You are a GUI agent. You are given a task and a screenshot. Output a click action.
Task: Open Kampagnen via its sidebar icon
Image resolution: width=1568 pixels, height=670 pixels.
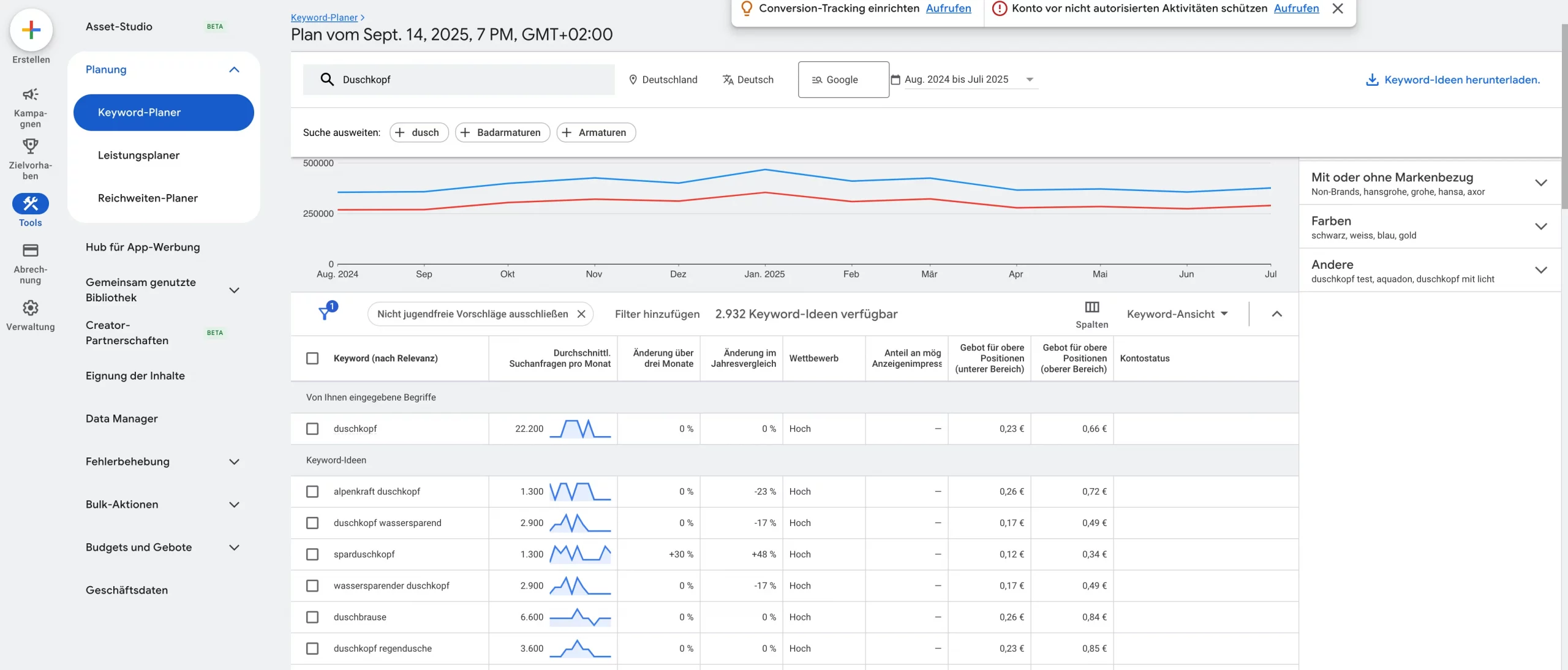[29, 96]
